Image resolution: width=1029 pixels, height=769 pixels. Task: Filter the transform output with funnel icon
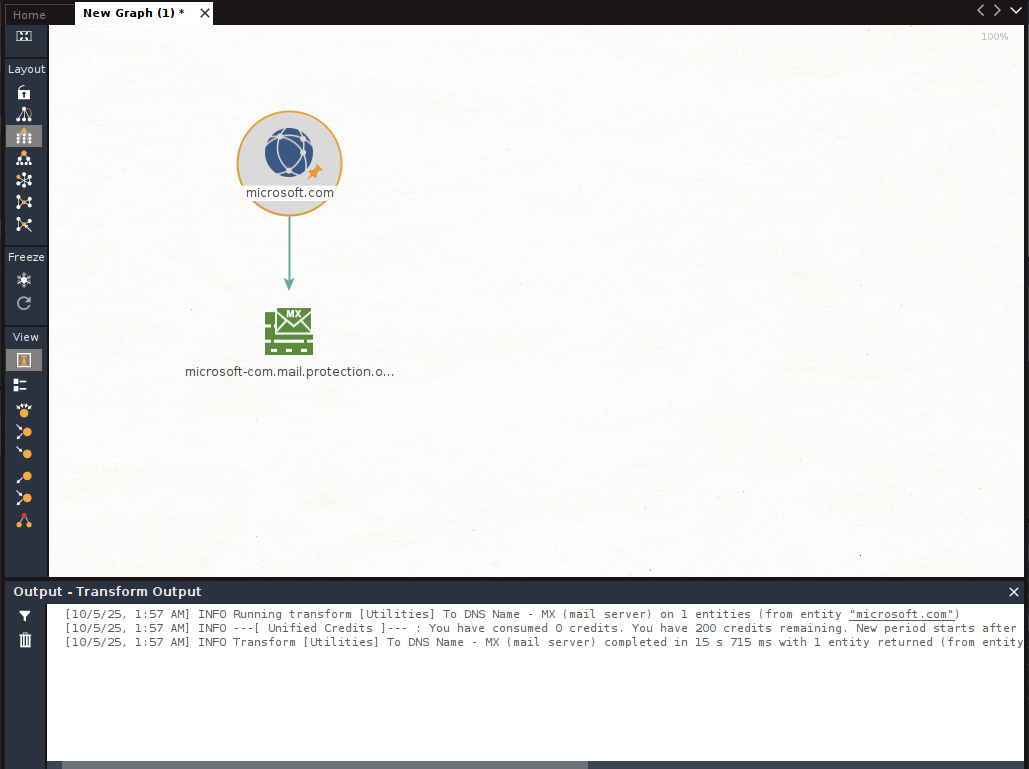coord(24,616)
